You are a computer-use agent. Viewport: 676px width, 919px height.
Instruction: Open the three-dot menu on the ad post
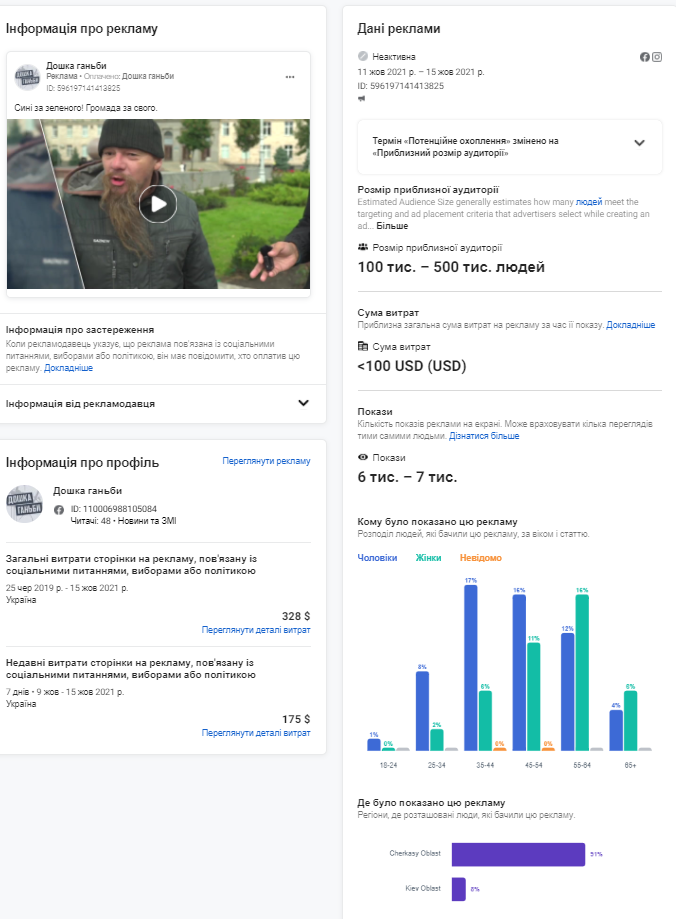pyautogui.click(x=290, y=77)
